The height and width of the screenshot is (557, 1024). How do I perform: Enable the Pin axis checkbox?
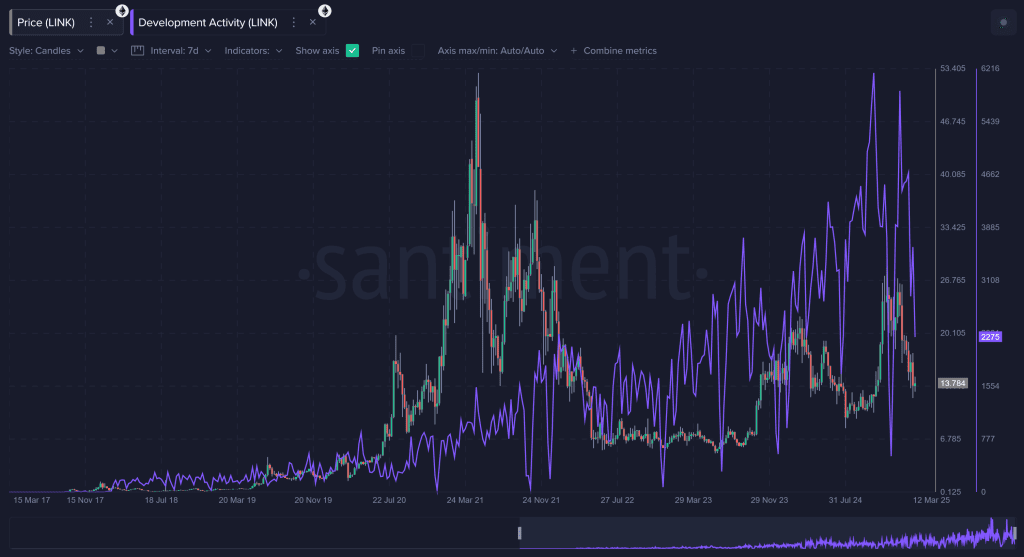pos(417,50)
